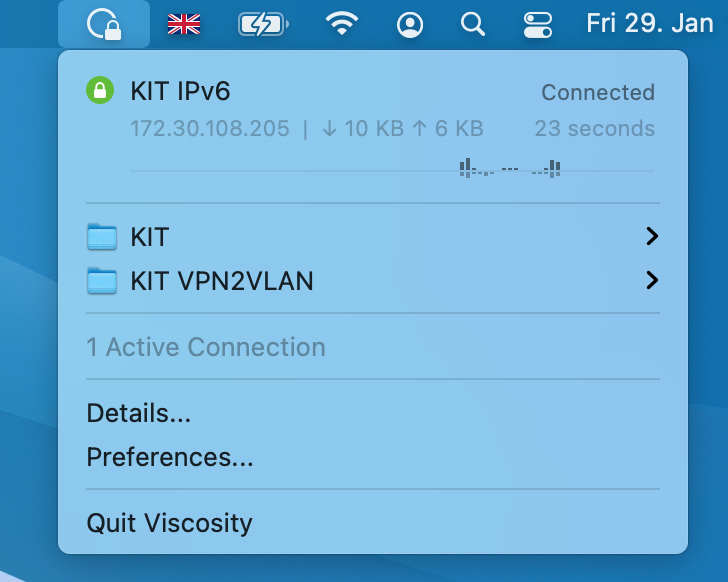The height and width of the screenshot is (582, 728).
Task: Open Spotlight search magnifier icon
Action: [474, 24]
